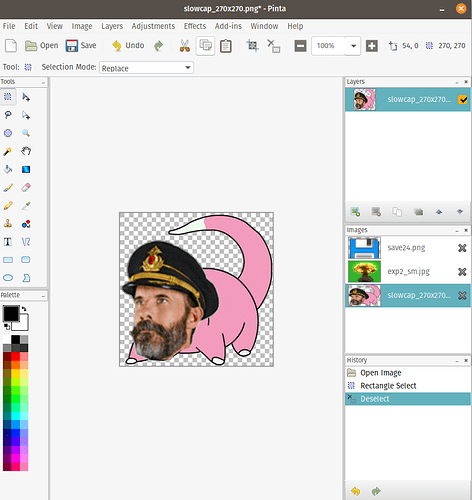Expand the zoom percentage dropdown arrow

353,46
